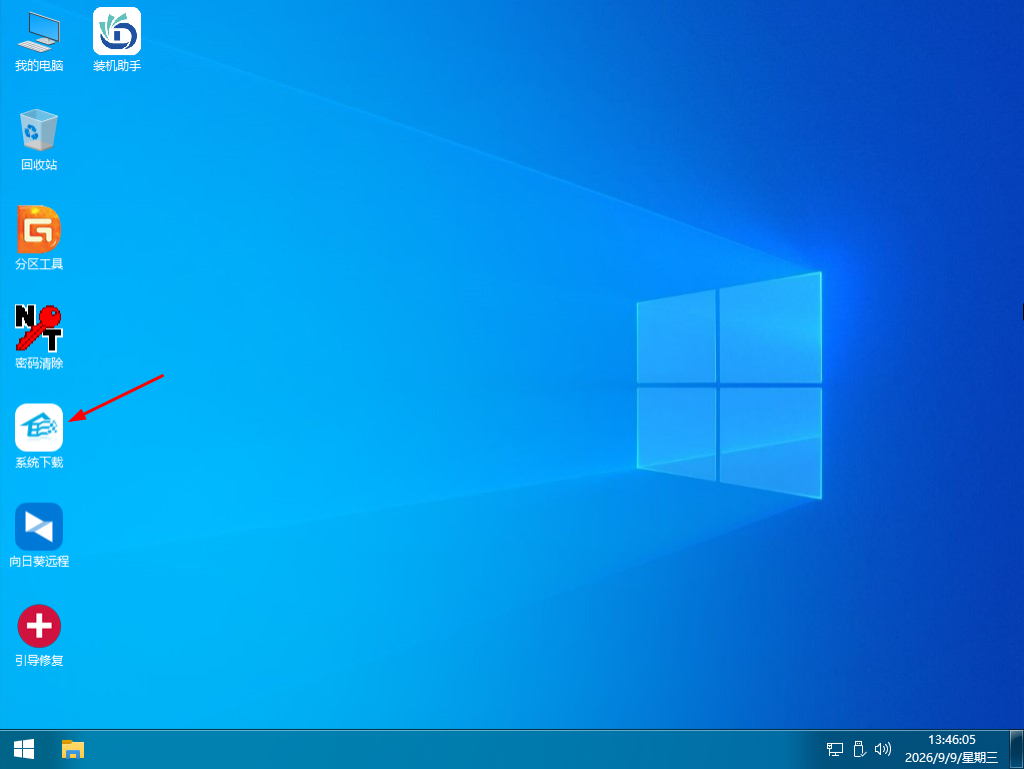Viewport: 1024px width, 769px height.
Task: Click the 引导修复 text label
Action: click(39, 661)
